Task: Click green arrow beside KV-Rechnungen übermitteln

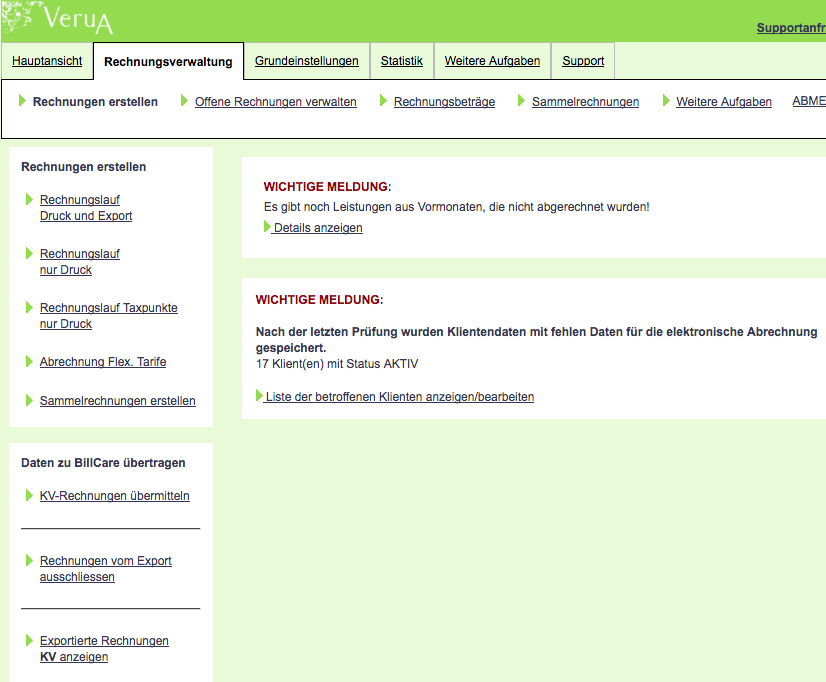Action: point(29,495)
